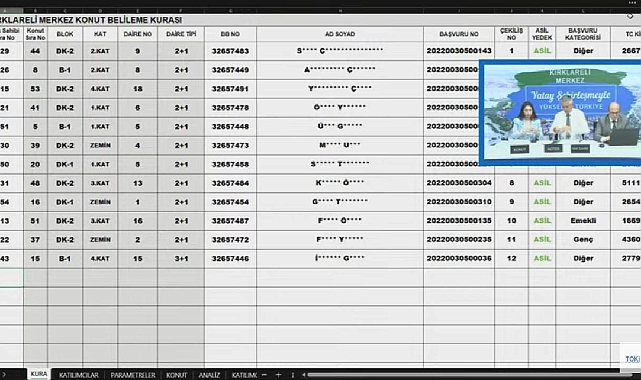Click the vertical dots tab bar splitter
The width and height of the screenshot is (641, 380).
(293, 375)
